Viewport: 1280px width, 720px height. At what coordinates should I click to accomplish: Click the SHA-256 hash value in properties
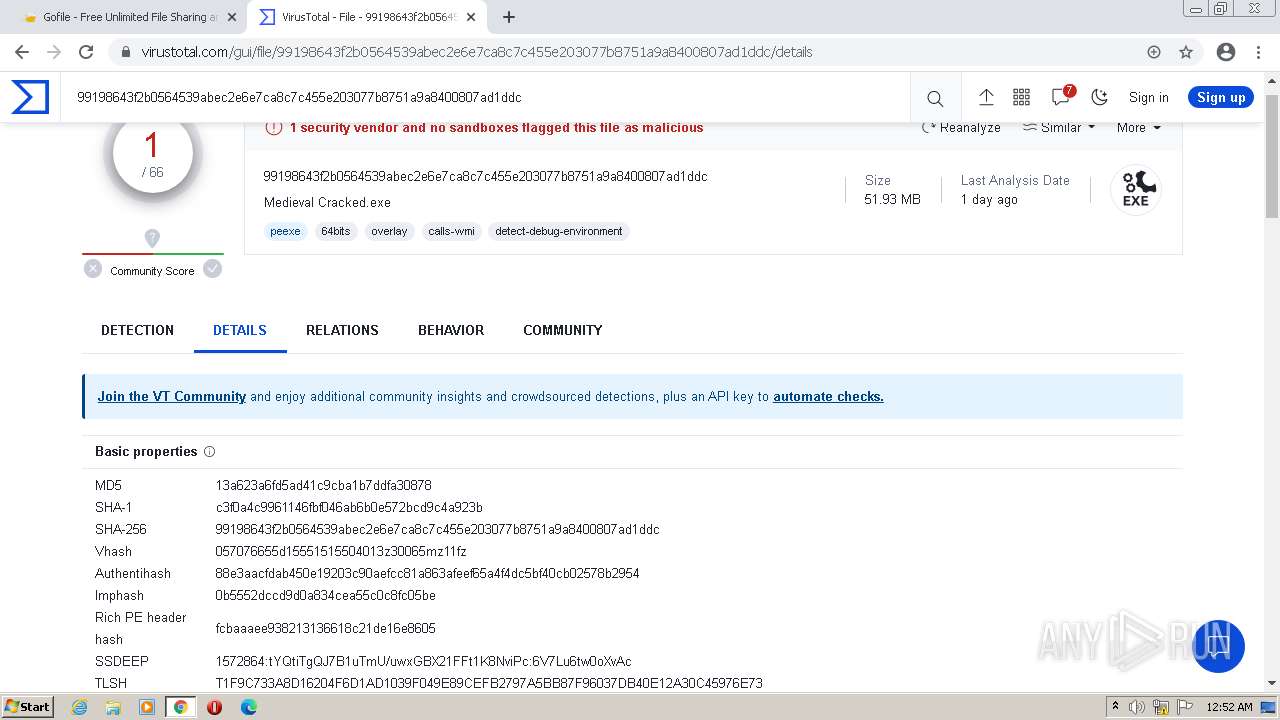437,529
